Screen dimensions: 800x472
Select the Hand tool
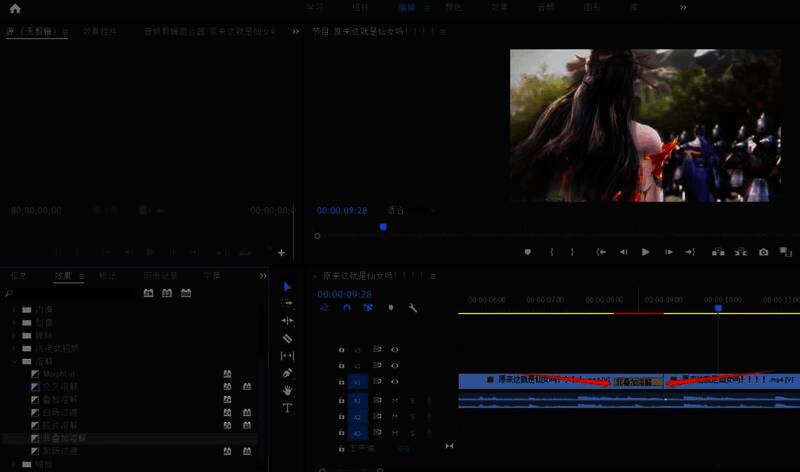(x=288, y=390)
